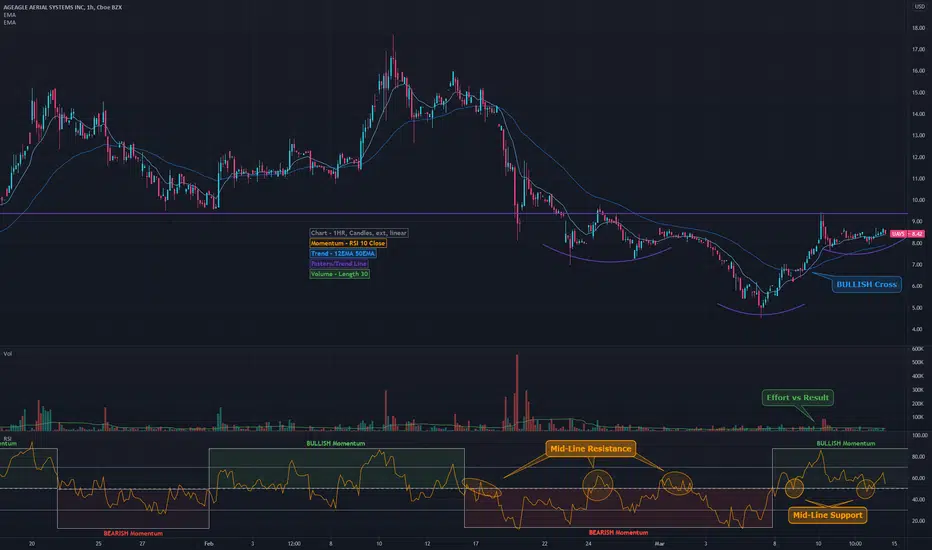Click the 27 date label on time axis
The height and width of the screenshot is (550, 932).
(x=142, y=543)
